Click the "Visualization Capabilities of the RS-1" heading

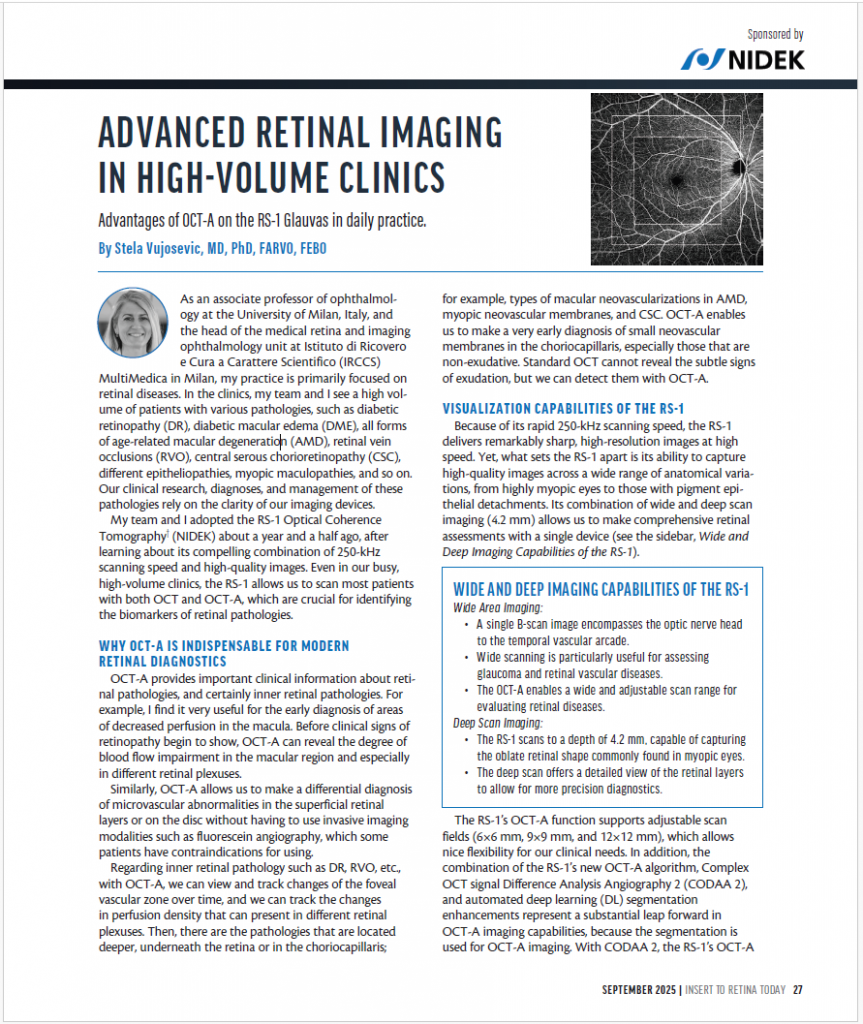[x=563, y=409]
